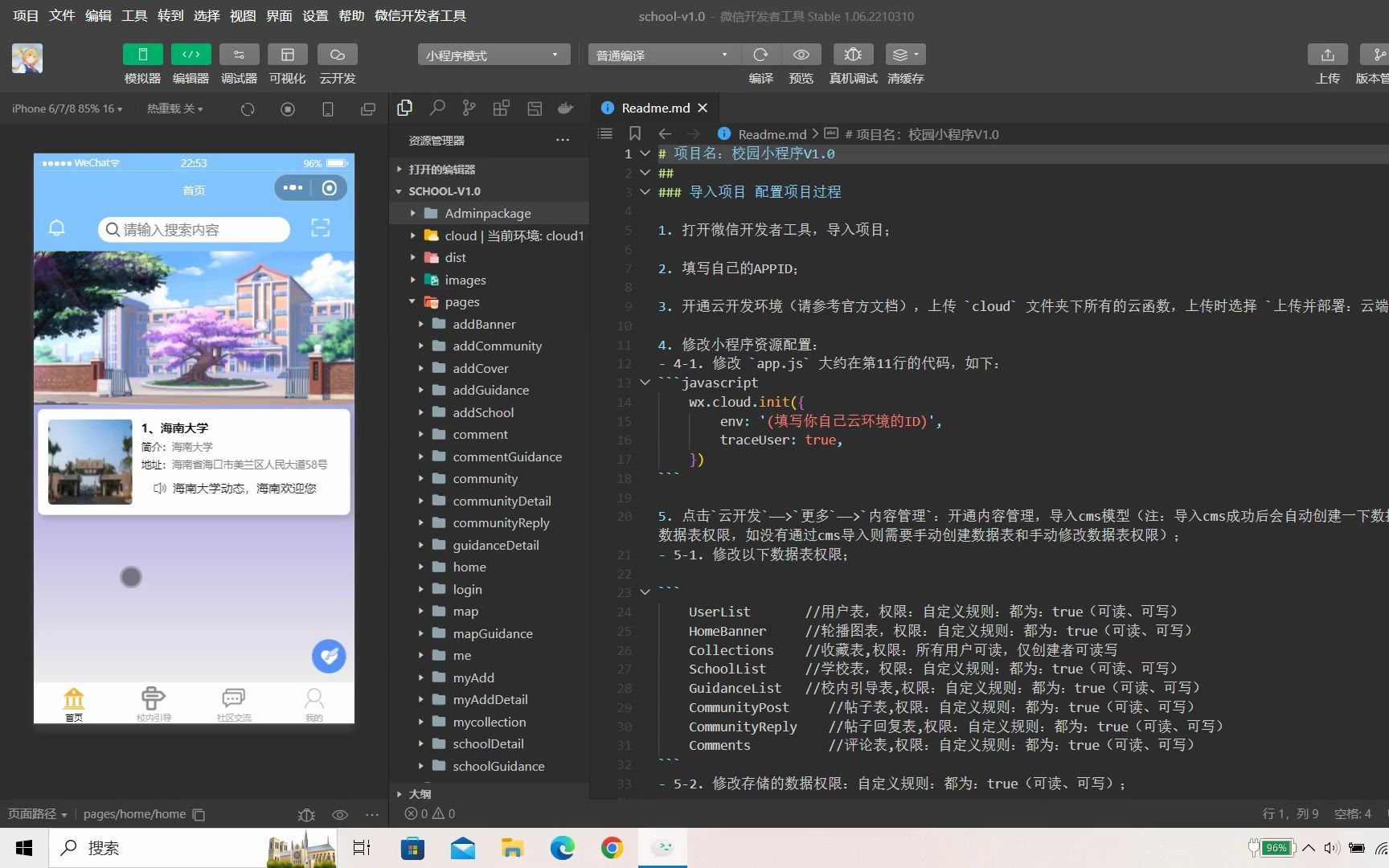Select the Readme.md editor tab
Screen dimensions: 1389x868
pyautogui.click(x=654, y=108)
